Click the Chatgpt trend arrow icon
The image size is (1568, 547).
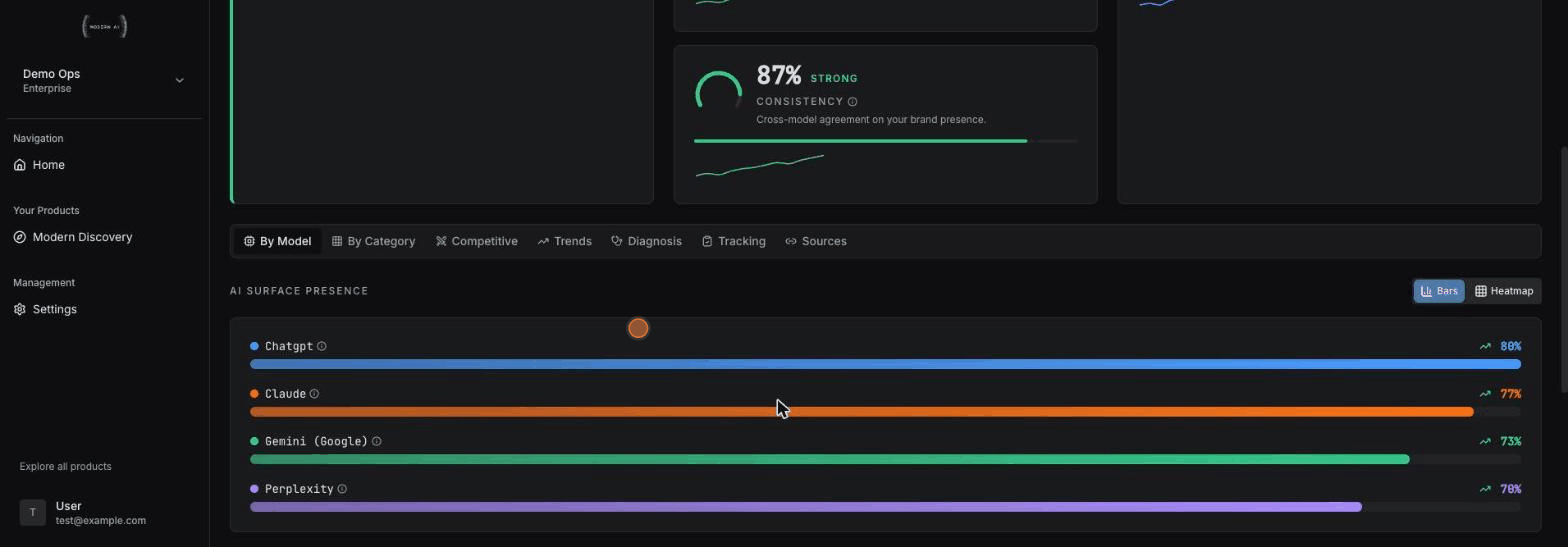click(x=1485, y=346)
